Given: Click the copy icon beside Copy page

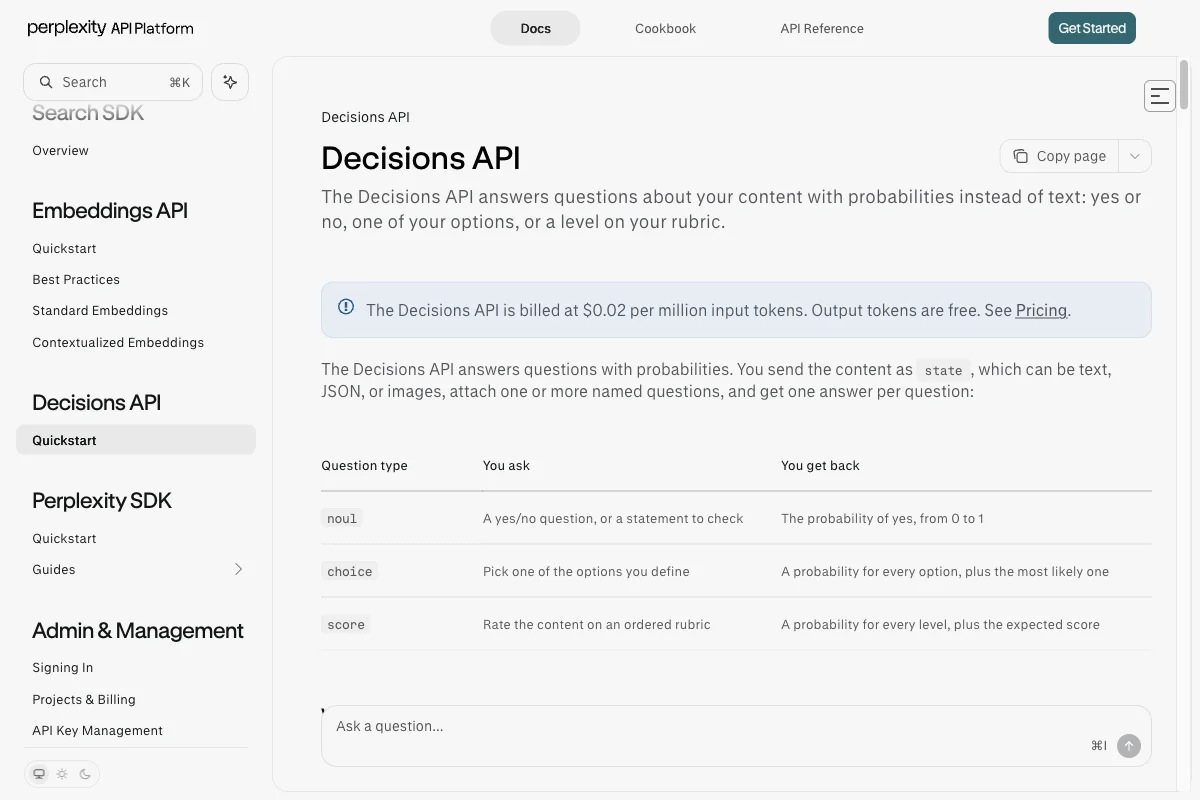Looking at the screenshot, I should pos(1020,156).
